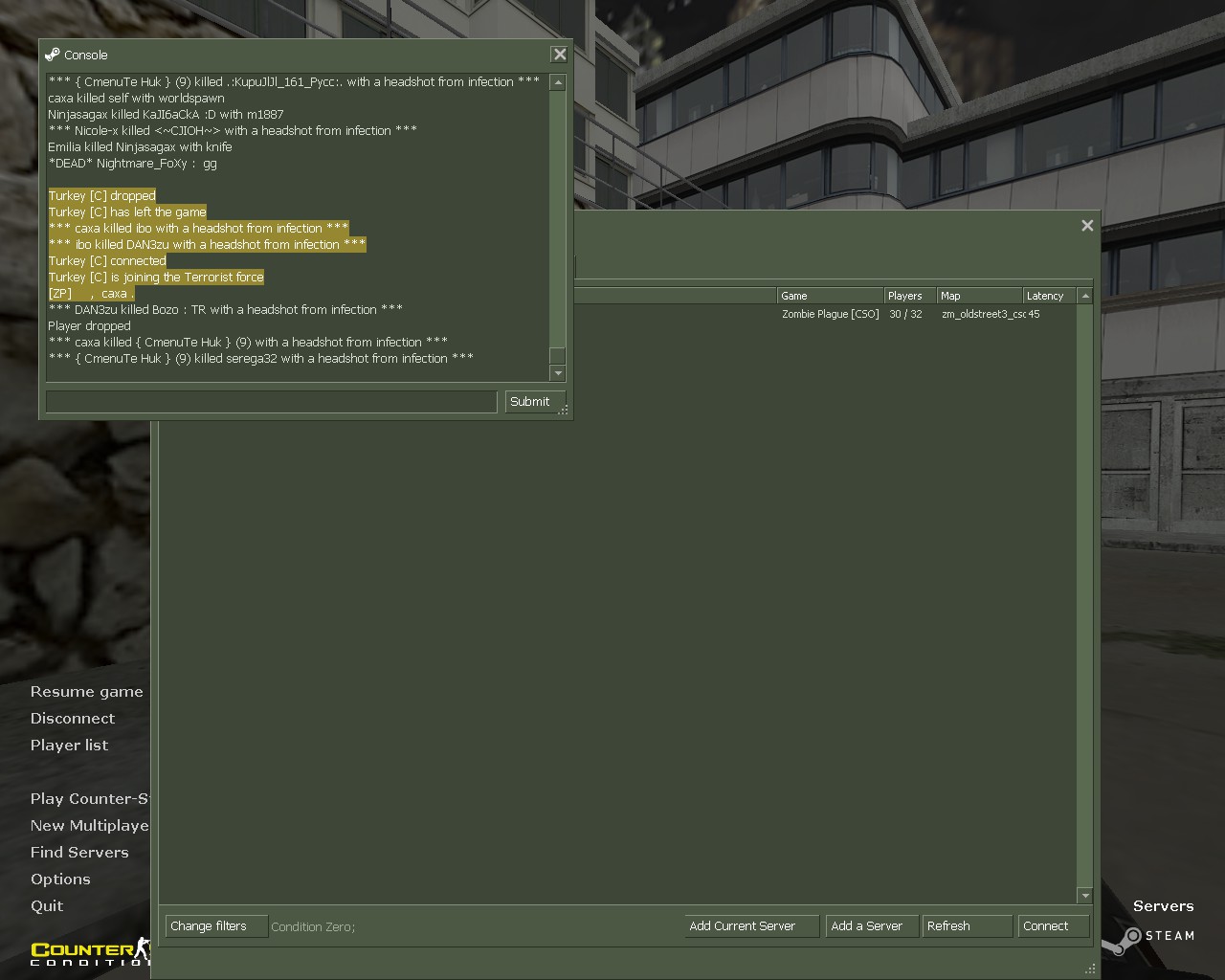Viewport: 1225px width, 980px height.
Task: Close the Console window
Action: [560, 56]
